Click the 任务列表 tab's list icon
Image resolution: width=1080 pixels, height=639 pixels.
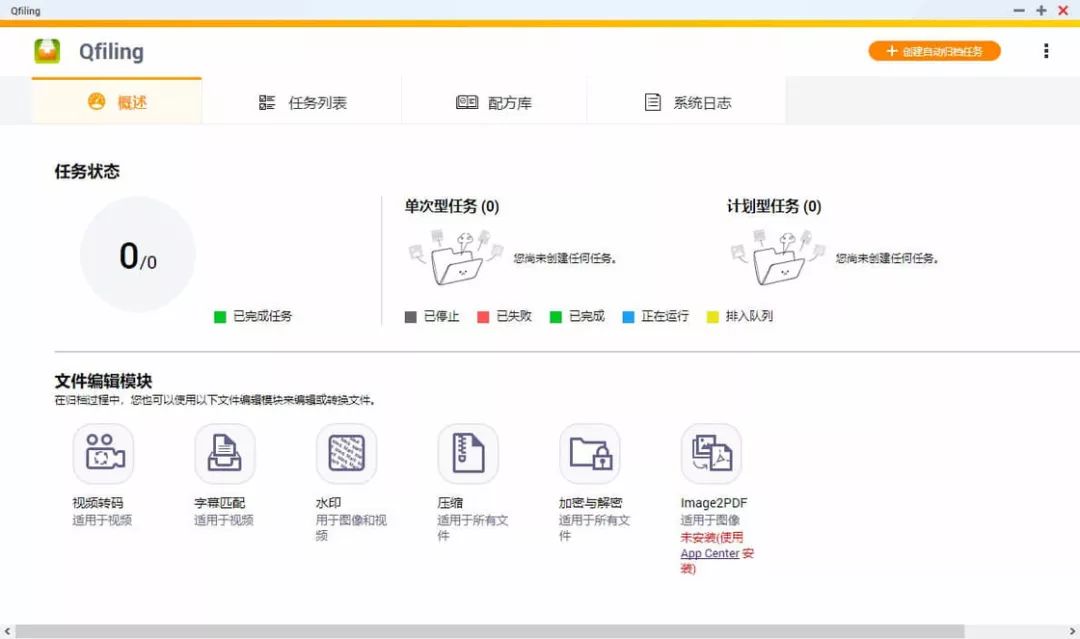(x=267, y=103)
